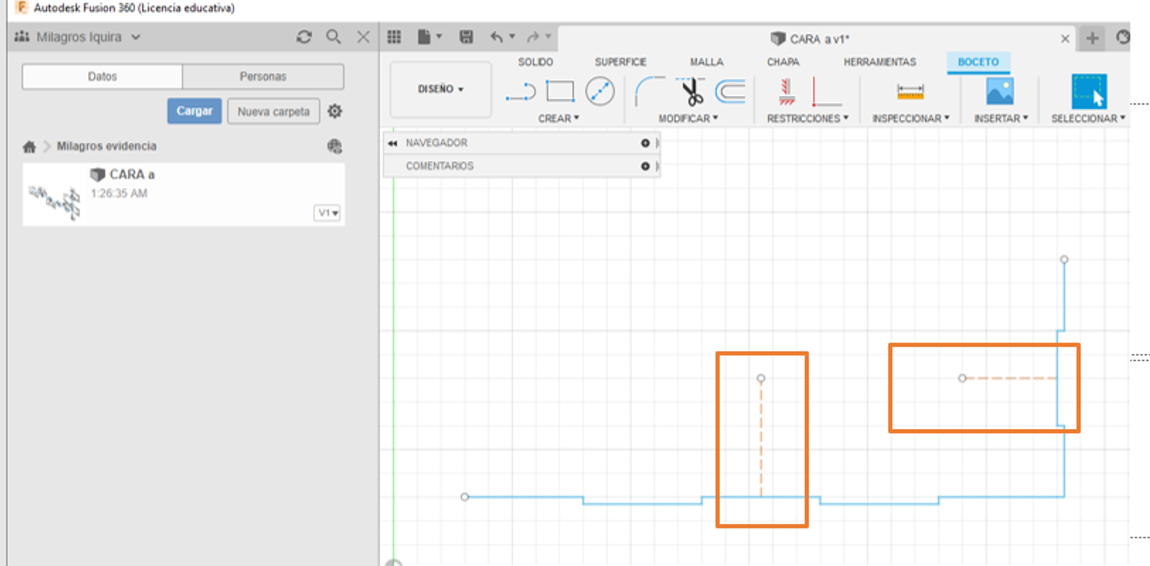
Task: Open the Inspeccionar dropdown menu
Action: point(911,118)
